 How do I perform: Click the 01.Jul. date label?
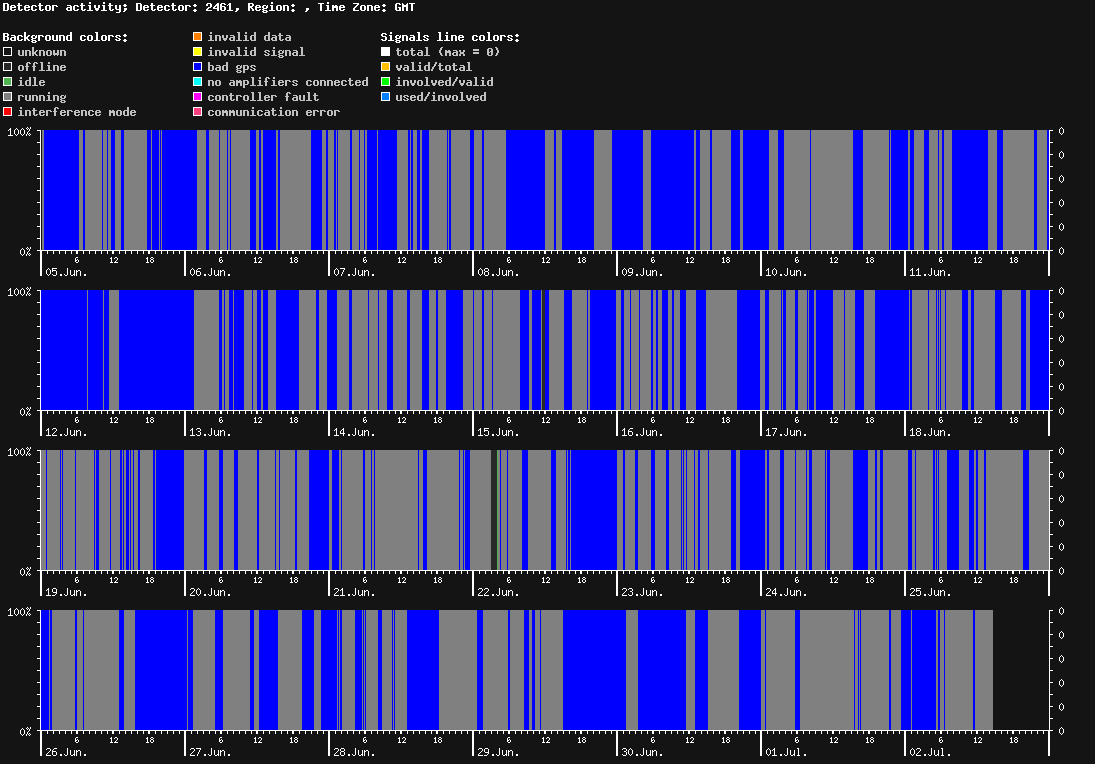point(786,752)
